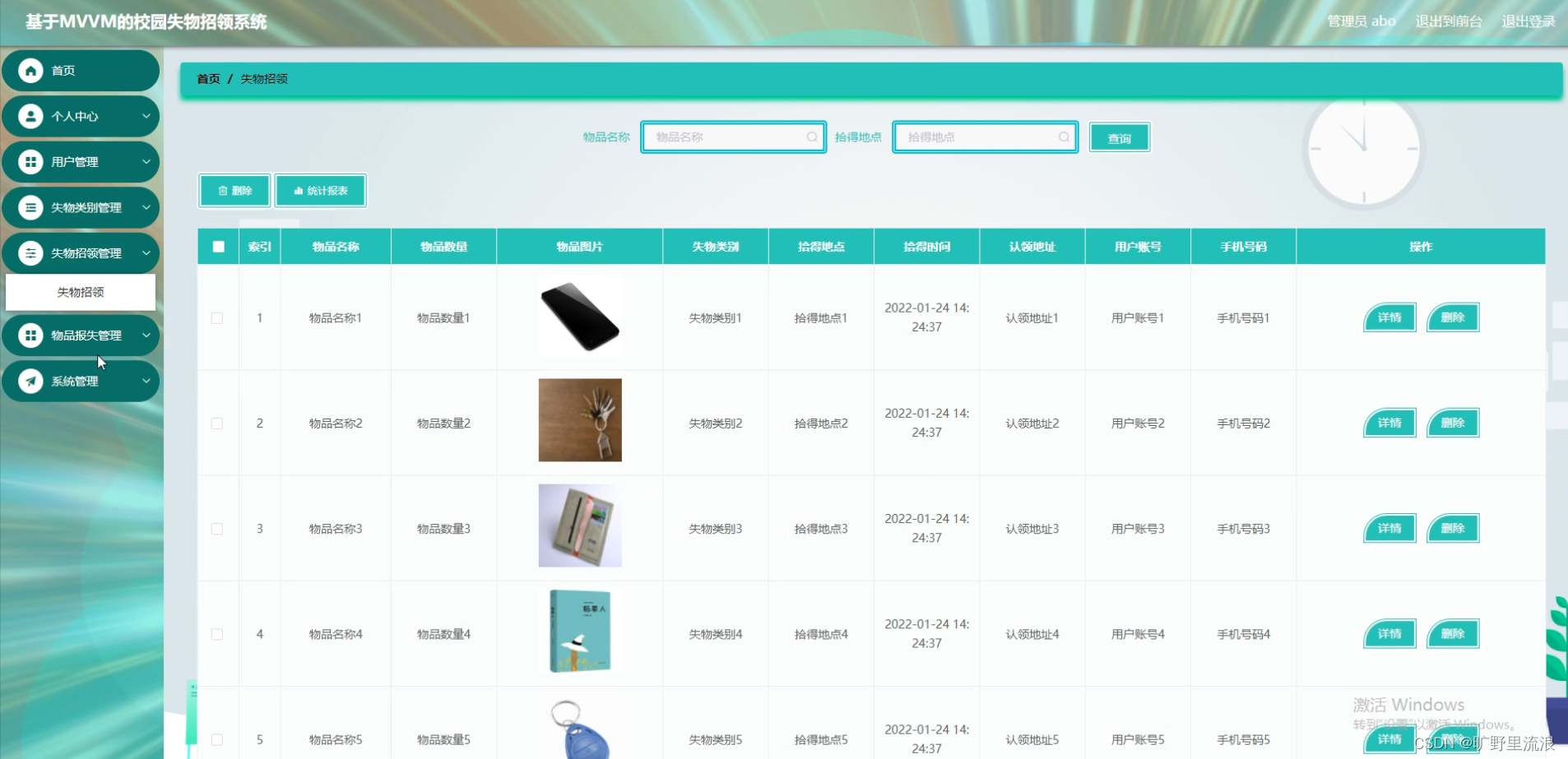Click the 退出登录 logout link
The width and height of the screenshot is (1568, 759).
[1528, 21]
